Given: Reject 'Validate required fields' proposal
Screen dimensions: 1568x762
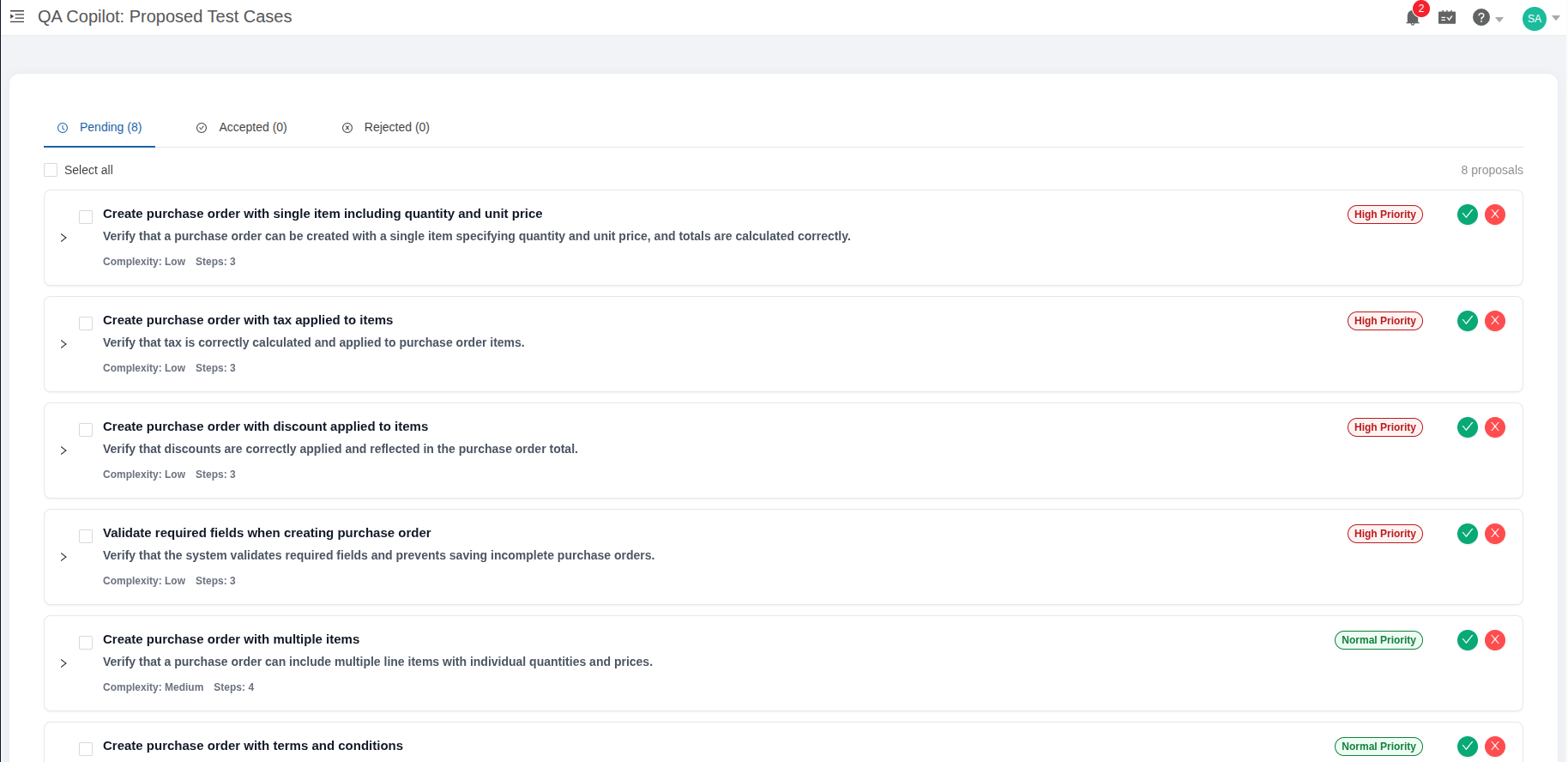Looking at the screenshot, I should (1495, 534).
